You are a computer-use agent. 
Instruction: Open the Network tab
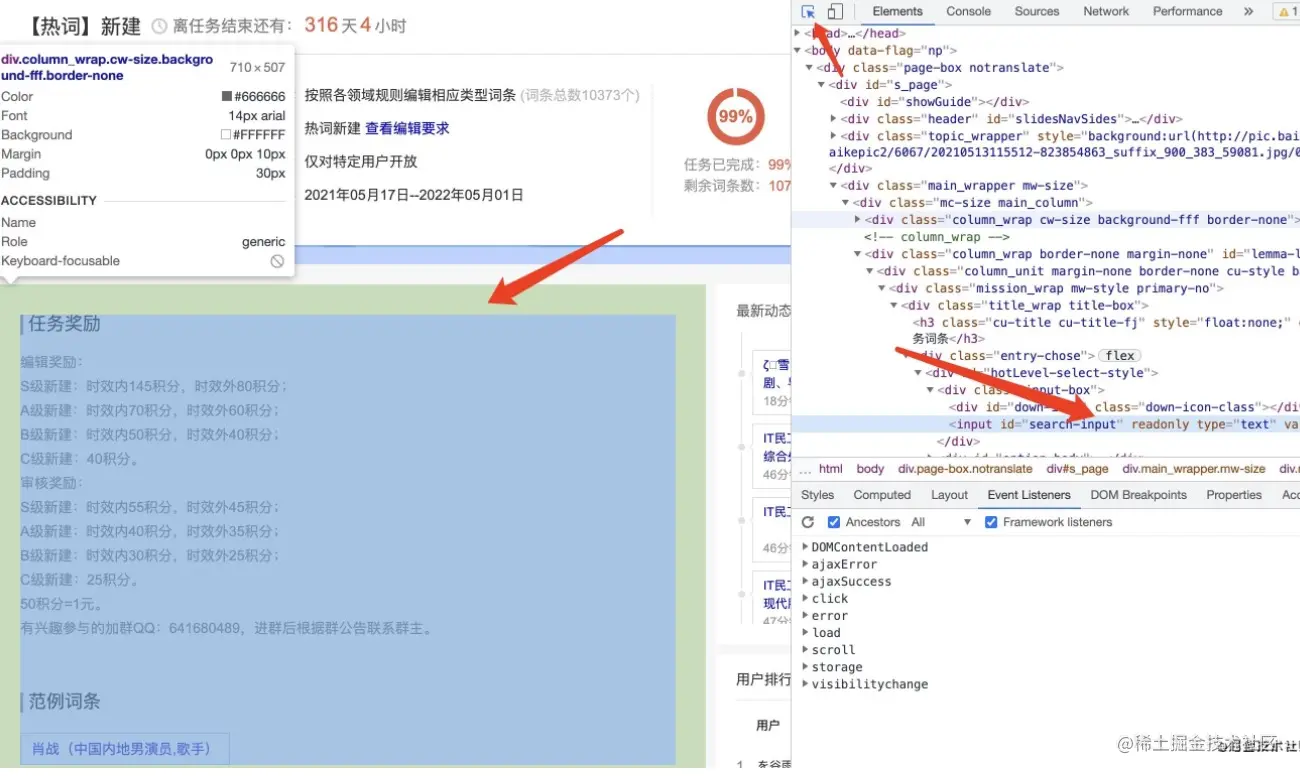coord(1106,12)
